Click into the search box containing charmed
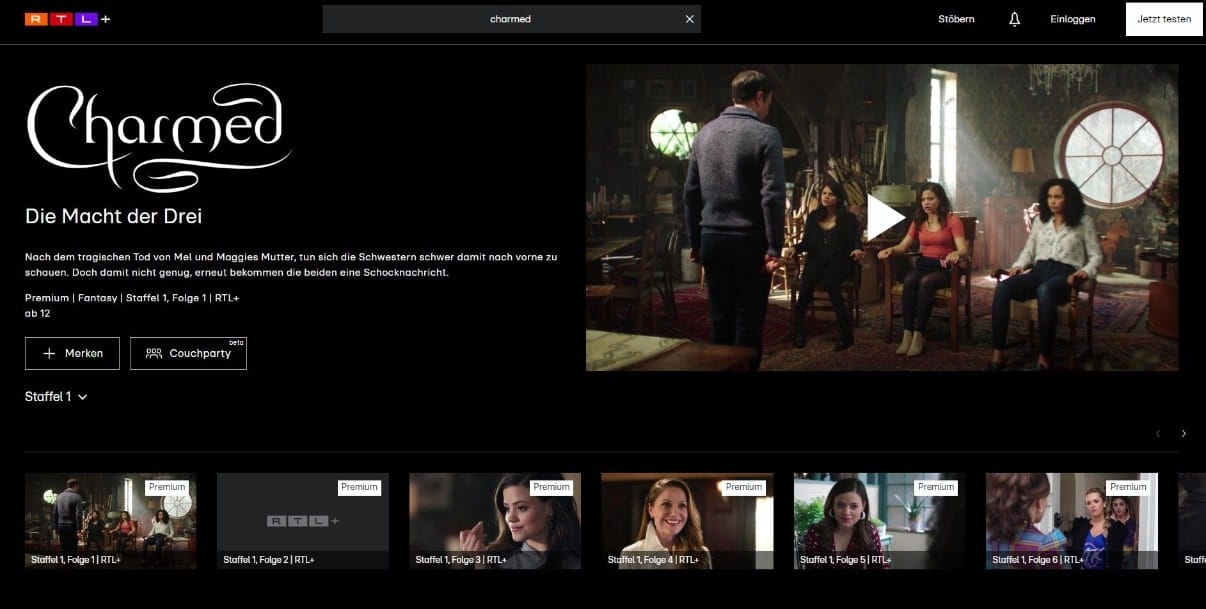The height and width of the screenshot is (609, 1206). pyautogui.click(x=511, y=19)
